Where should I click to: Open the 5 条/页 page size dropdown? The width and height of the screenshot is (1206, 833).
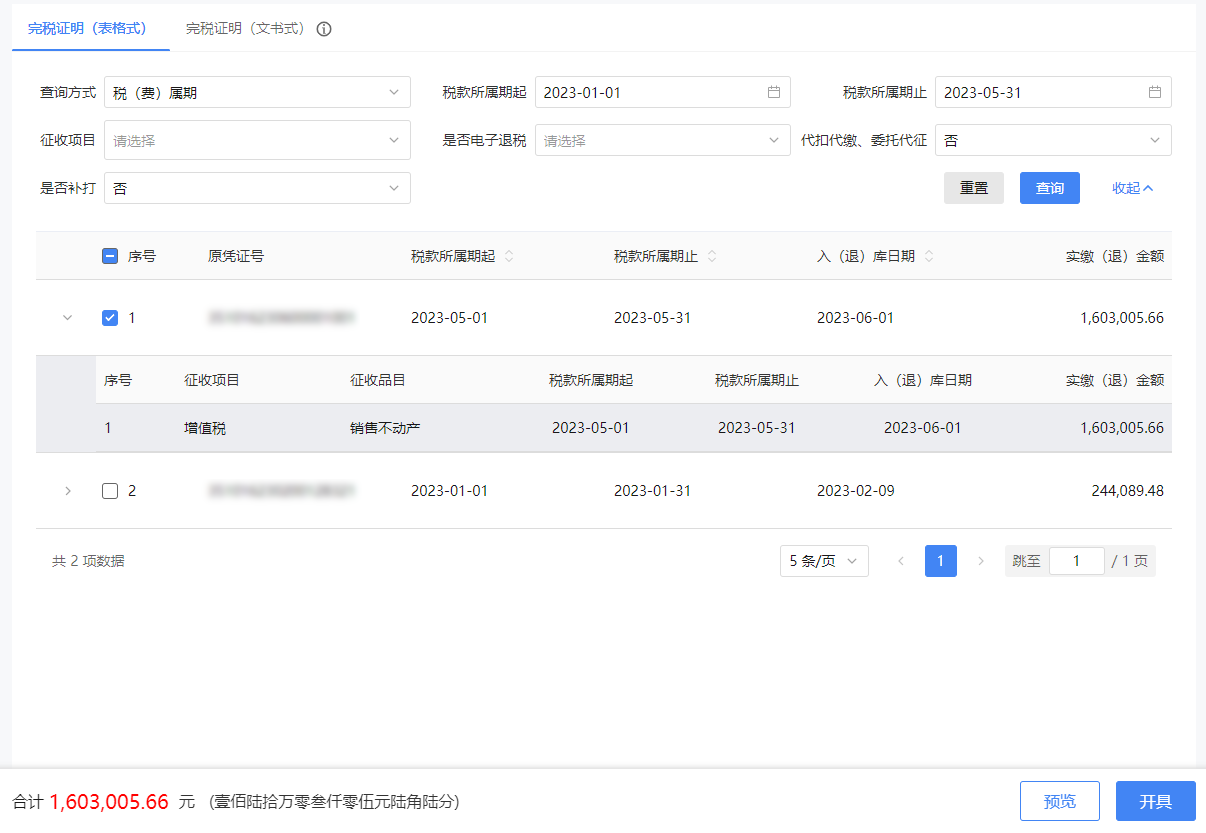click(x=824, y=561)
